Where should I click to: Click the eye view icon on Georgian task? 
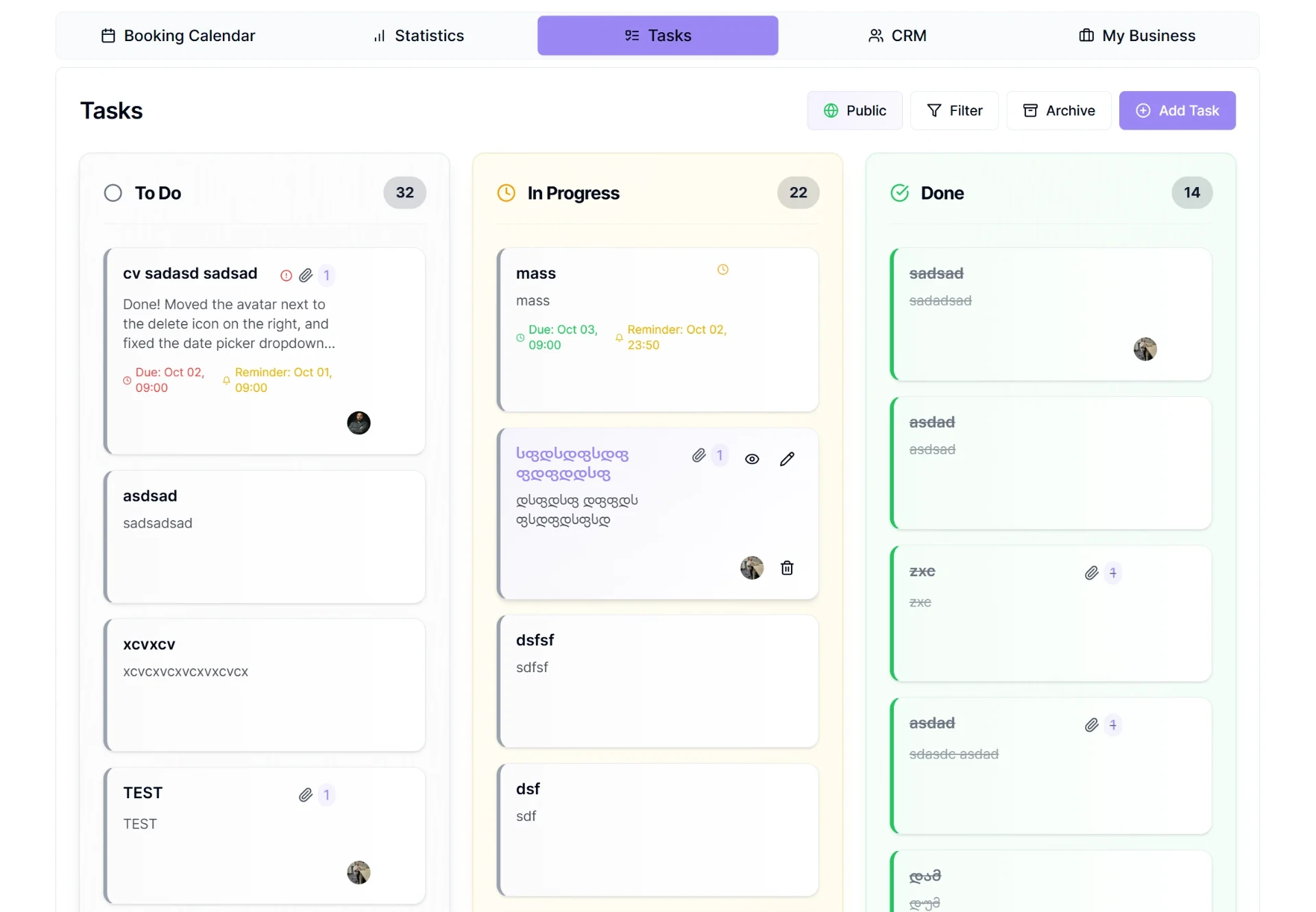[x=752, y=459]
